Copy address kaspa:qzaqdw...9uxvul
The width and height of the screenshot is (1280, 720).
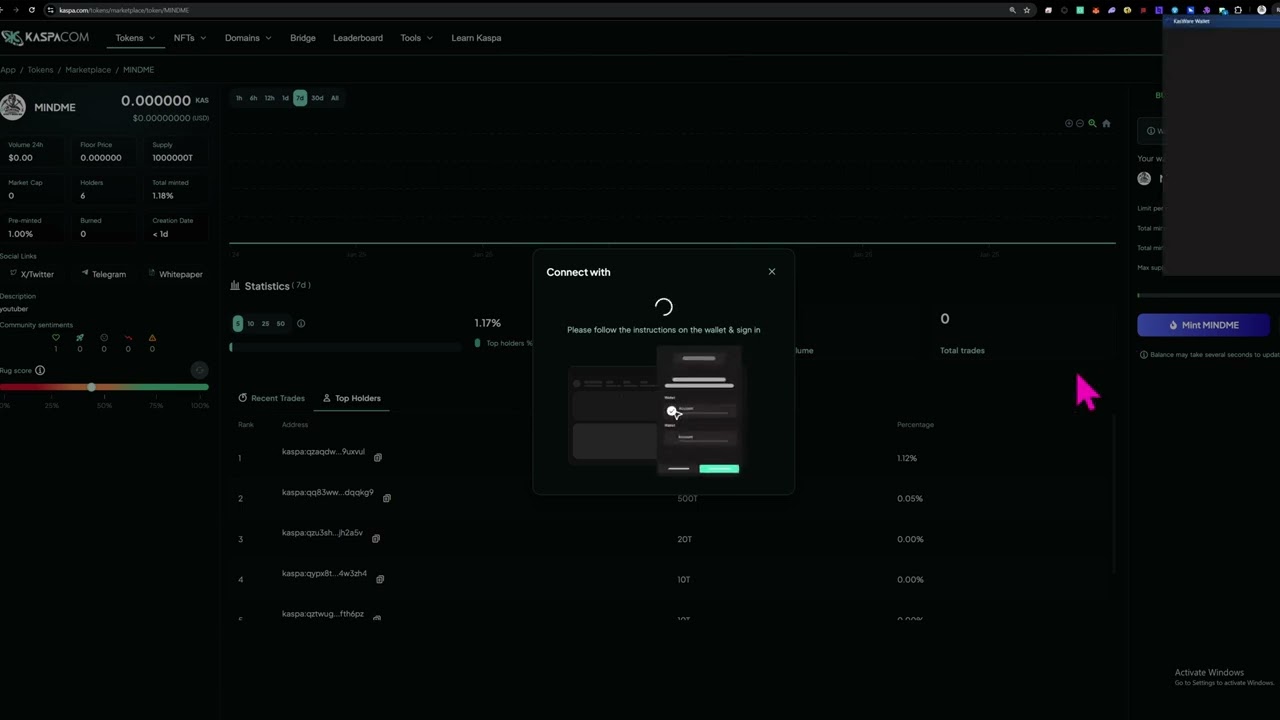coord(378,457)
